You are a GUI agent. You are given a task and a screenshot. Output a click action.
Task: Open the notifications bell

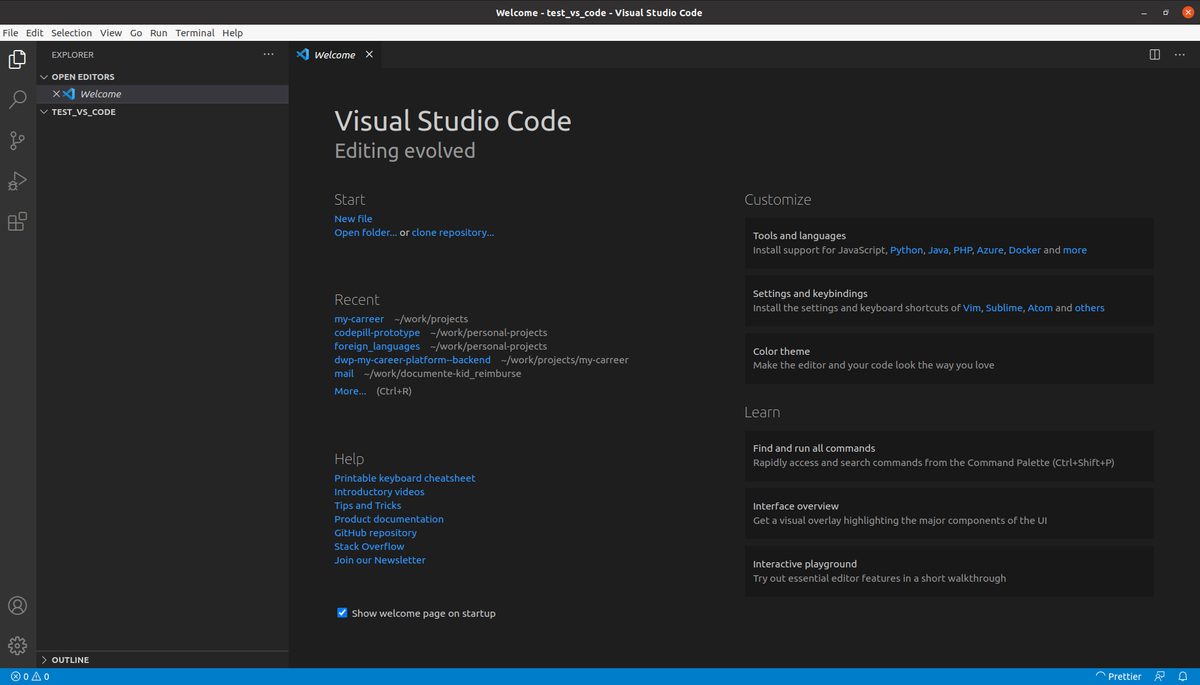tap(1185, 676)
